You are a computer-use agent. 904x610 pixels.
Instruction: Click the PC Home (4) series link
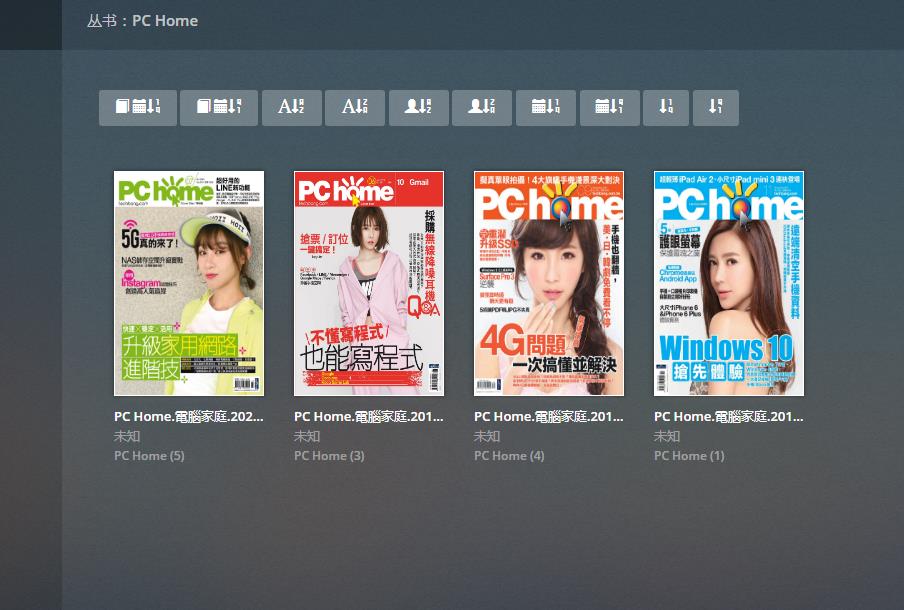point(509,456)
